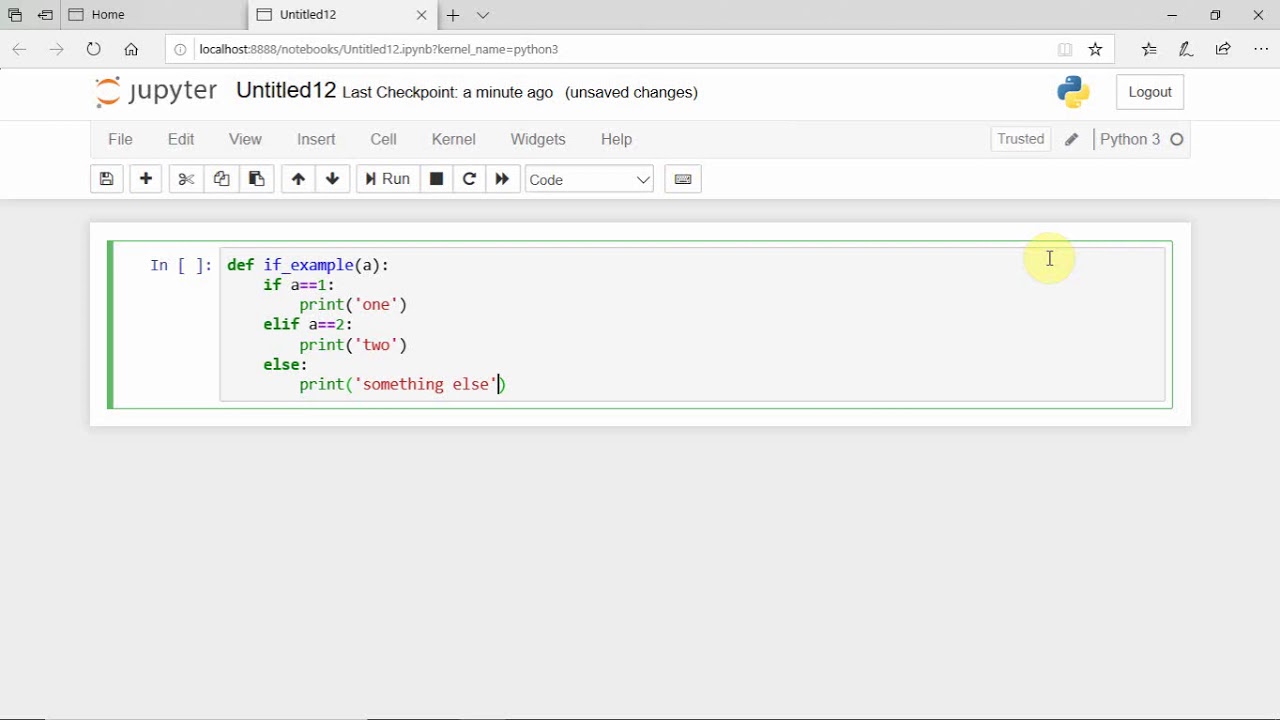1280x720 pixels.
Task: Click the Logout button
Action: 1150,92
